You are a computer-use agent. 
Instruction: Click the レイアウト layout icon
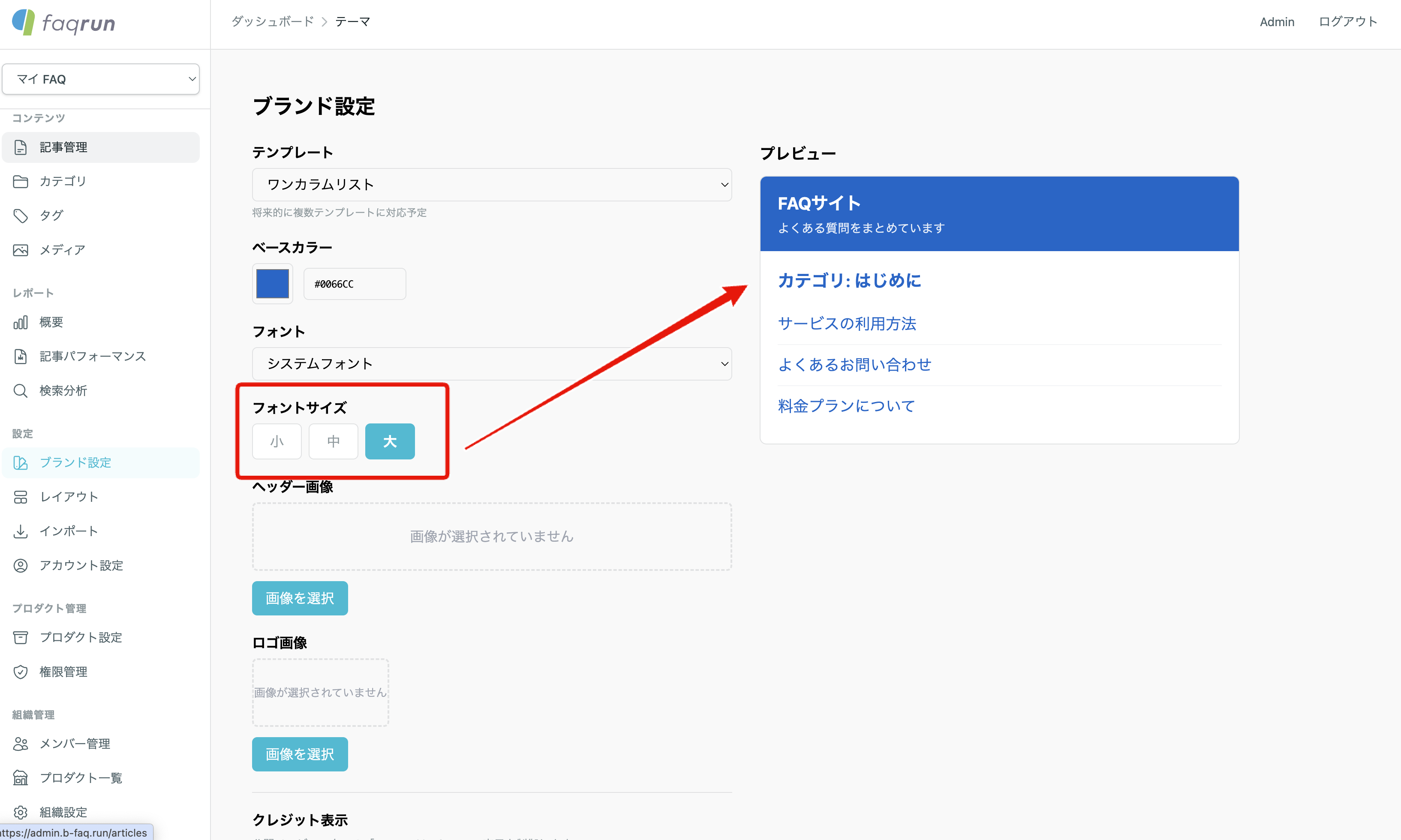(x=21, y=497)
